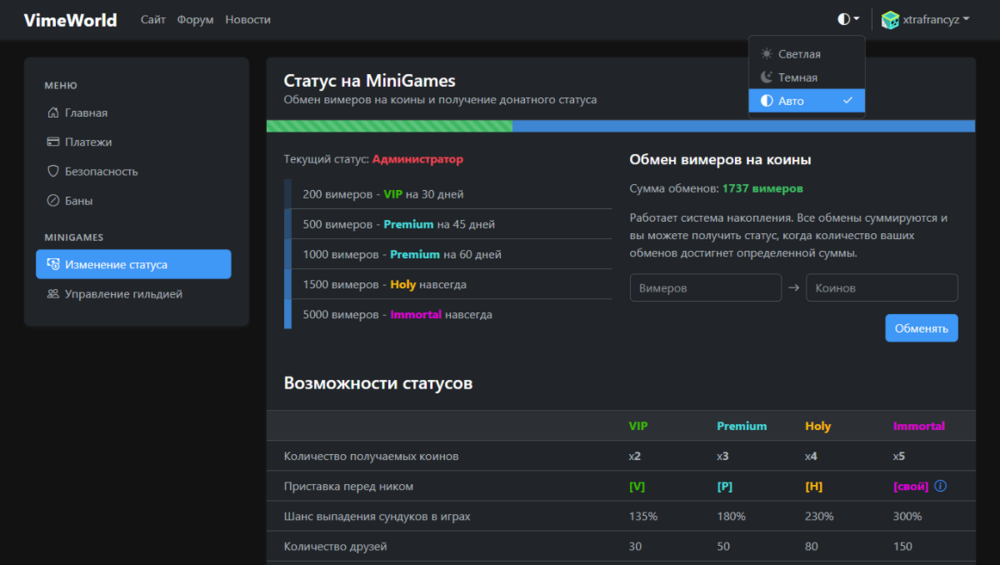The height and width of the screenshot is (565, 1000).
Task: Click the ban icon beside Баны
Action: click(x=53, y=200)
